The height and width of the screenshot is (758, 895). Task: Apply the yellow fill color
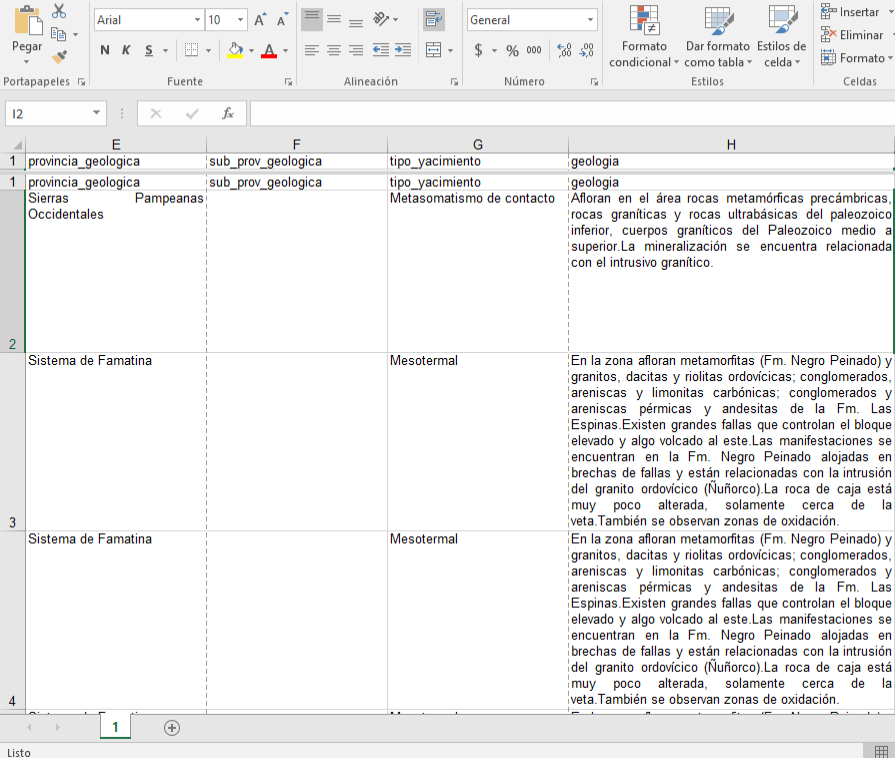(235, 50)
